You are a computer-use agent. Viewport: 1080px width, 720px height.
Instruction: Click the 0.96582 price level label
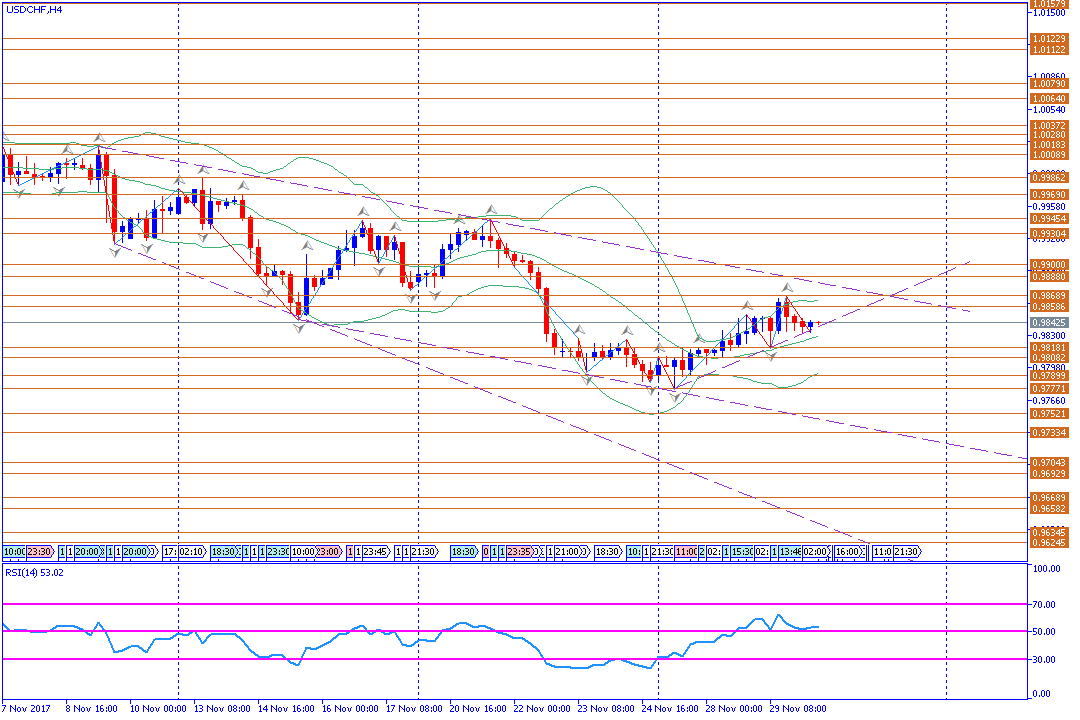(1049, 509)
